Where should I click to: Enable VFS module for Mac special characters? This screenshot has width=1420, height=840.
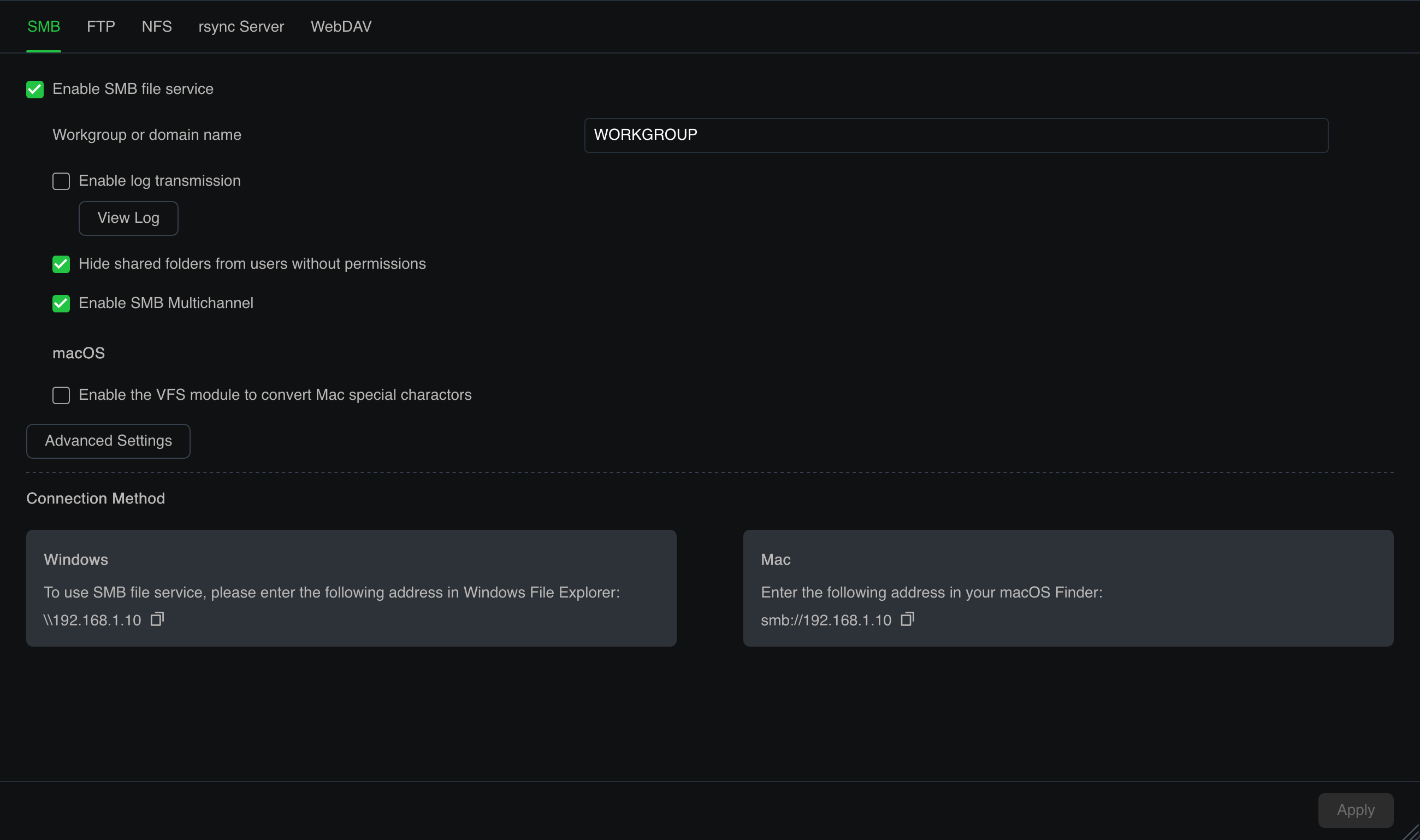click(61, 395)
